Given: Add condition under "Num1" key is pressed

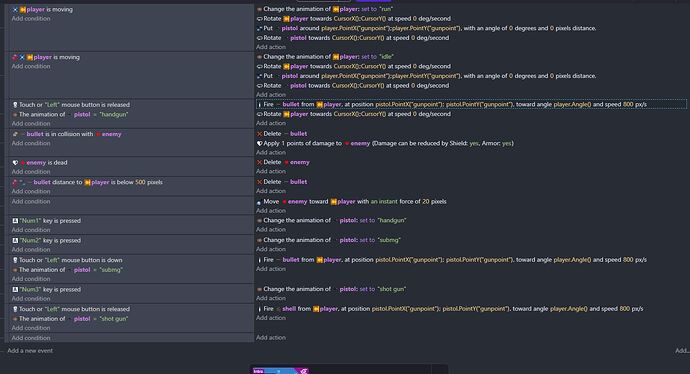Looking at the screenshot, I should click(31, 230).
